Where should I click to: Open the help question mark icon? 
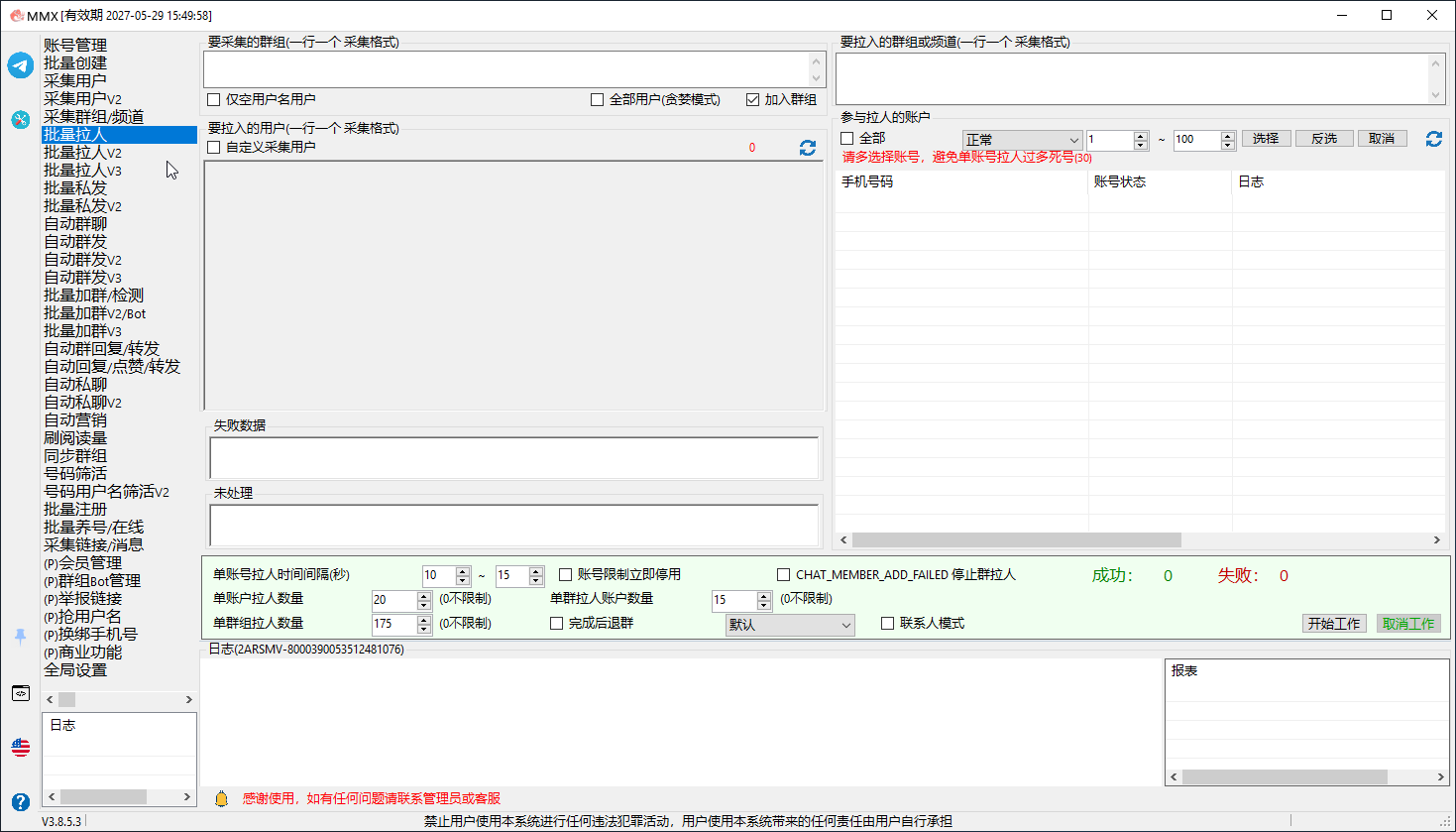tap(21, 801)
